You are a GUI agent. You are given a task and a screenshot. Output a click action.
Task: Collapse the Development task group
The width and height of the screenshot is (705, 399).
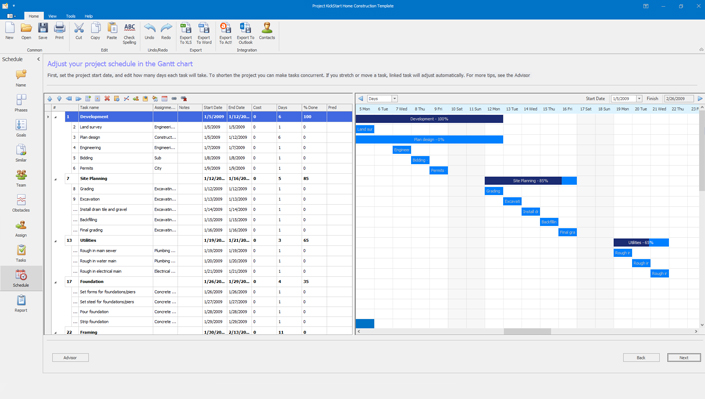click(x=56, y=117)
